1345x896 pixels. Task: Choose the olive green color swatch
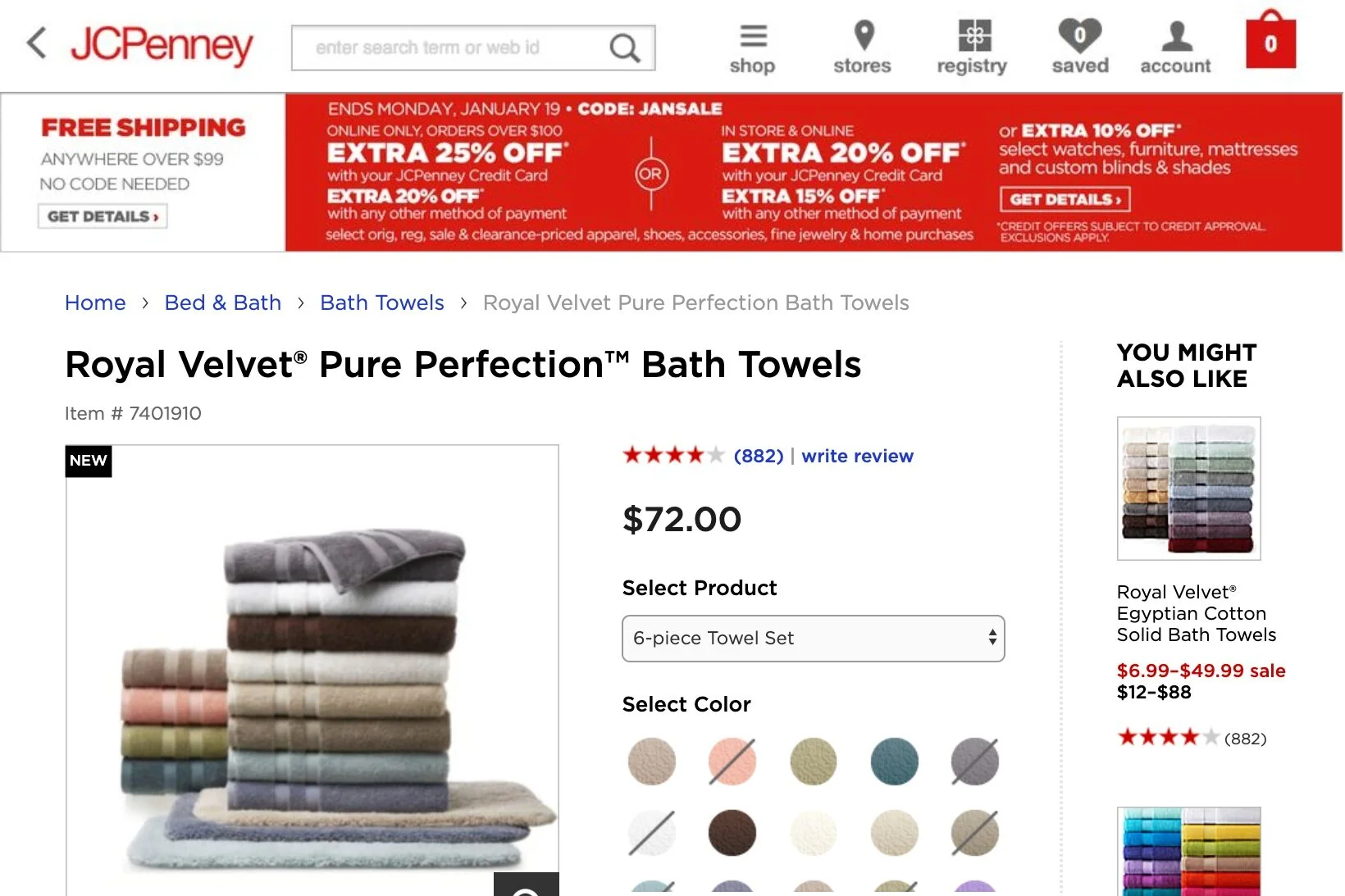(x=814, y=762)
